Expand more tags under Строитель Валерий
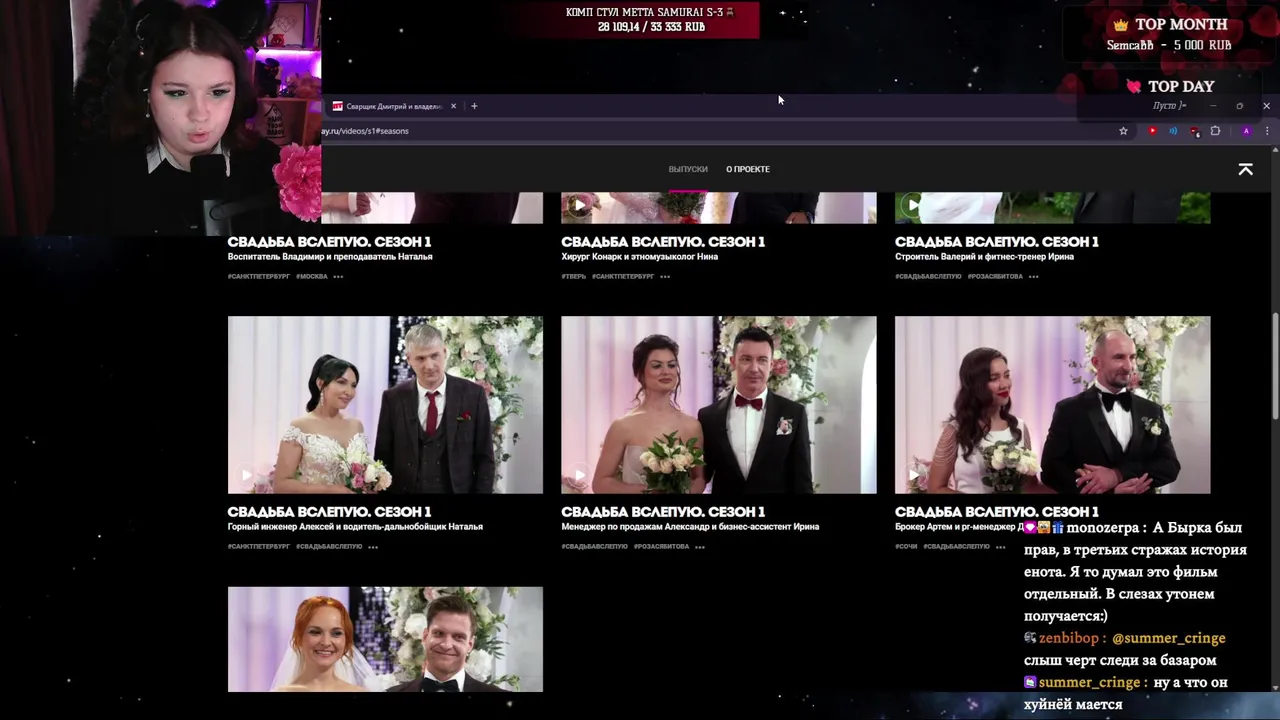The width and height of the screenshot is (1280, 720). pos(1034,277)
